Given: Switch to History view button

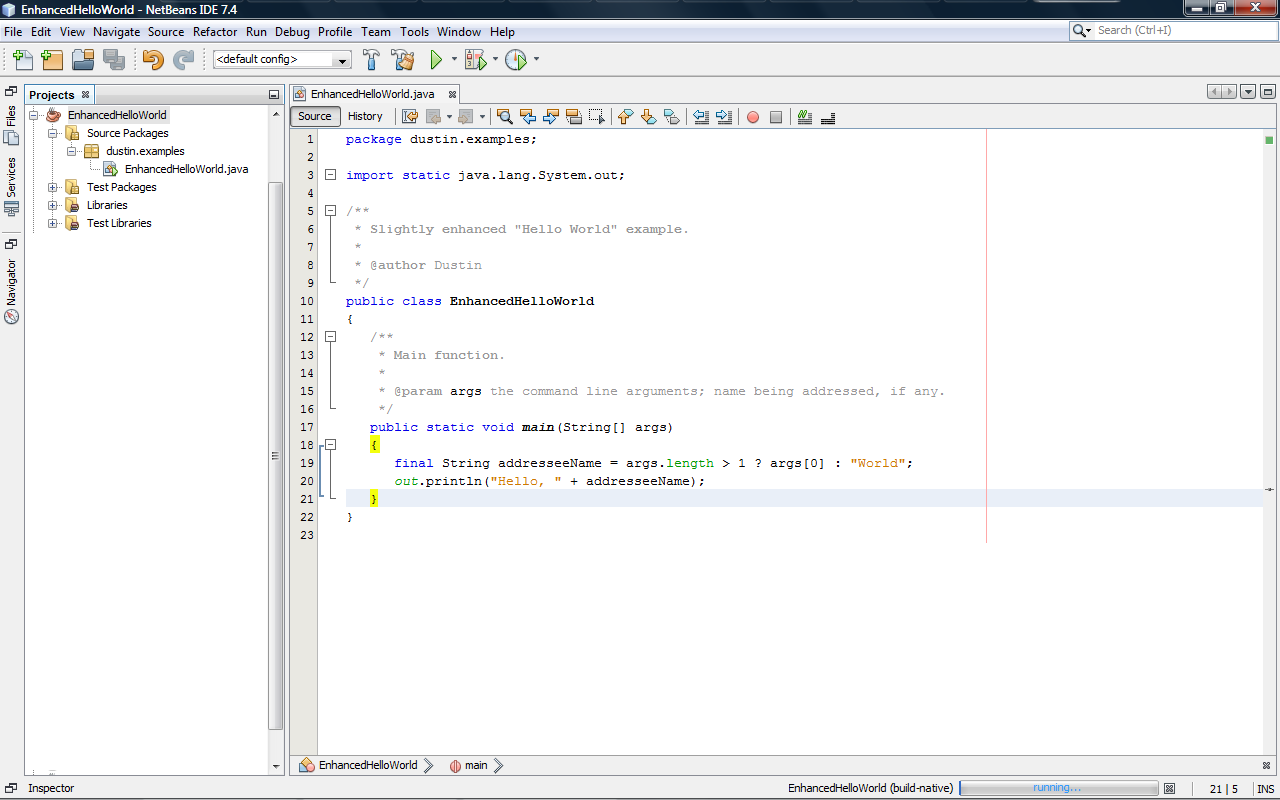Looking at the screenshot, I should coord(365,117).
